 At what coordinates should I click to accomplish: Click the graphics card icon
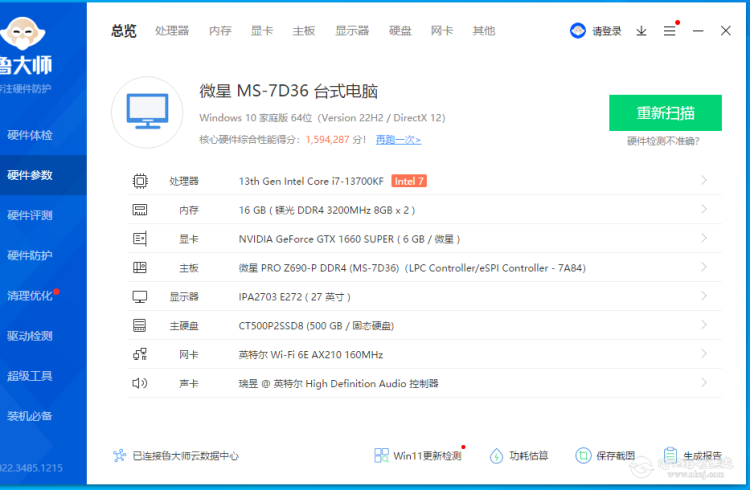[x=140, y=238]
